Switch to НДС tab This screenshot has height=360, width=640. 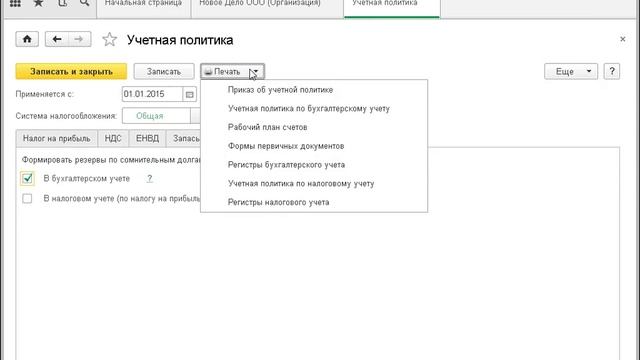tap(113, 139)
